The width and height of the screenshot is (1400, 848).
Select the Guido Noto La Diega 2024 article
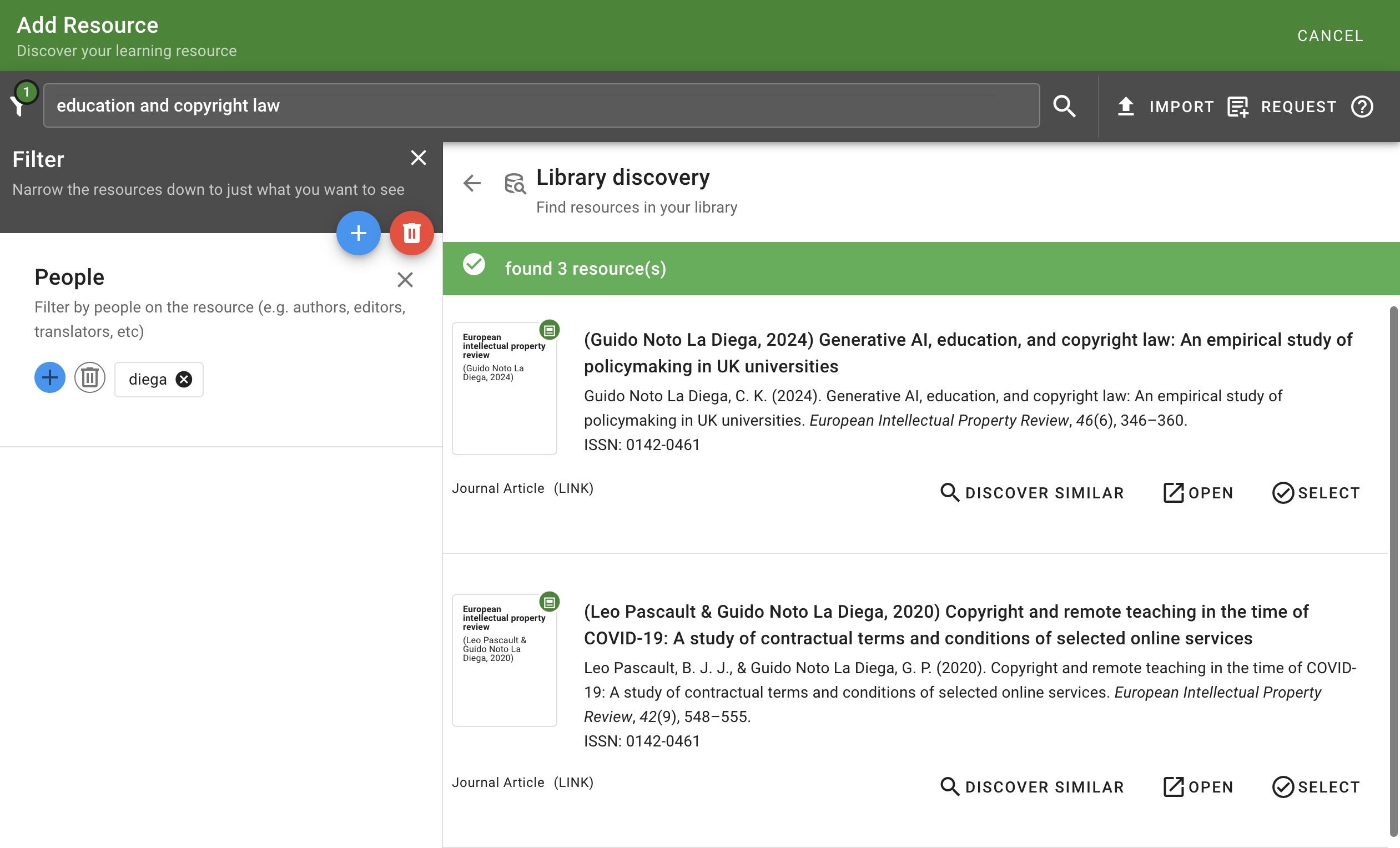pos(1315,493)
